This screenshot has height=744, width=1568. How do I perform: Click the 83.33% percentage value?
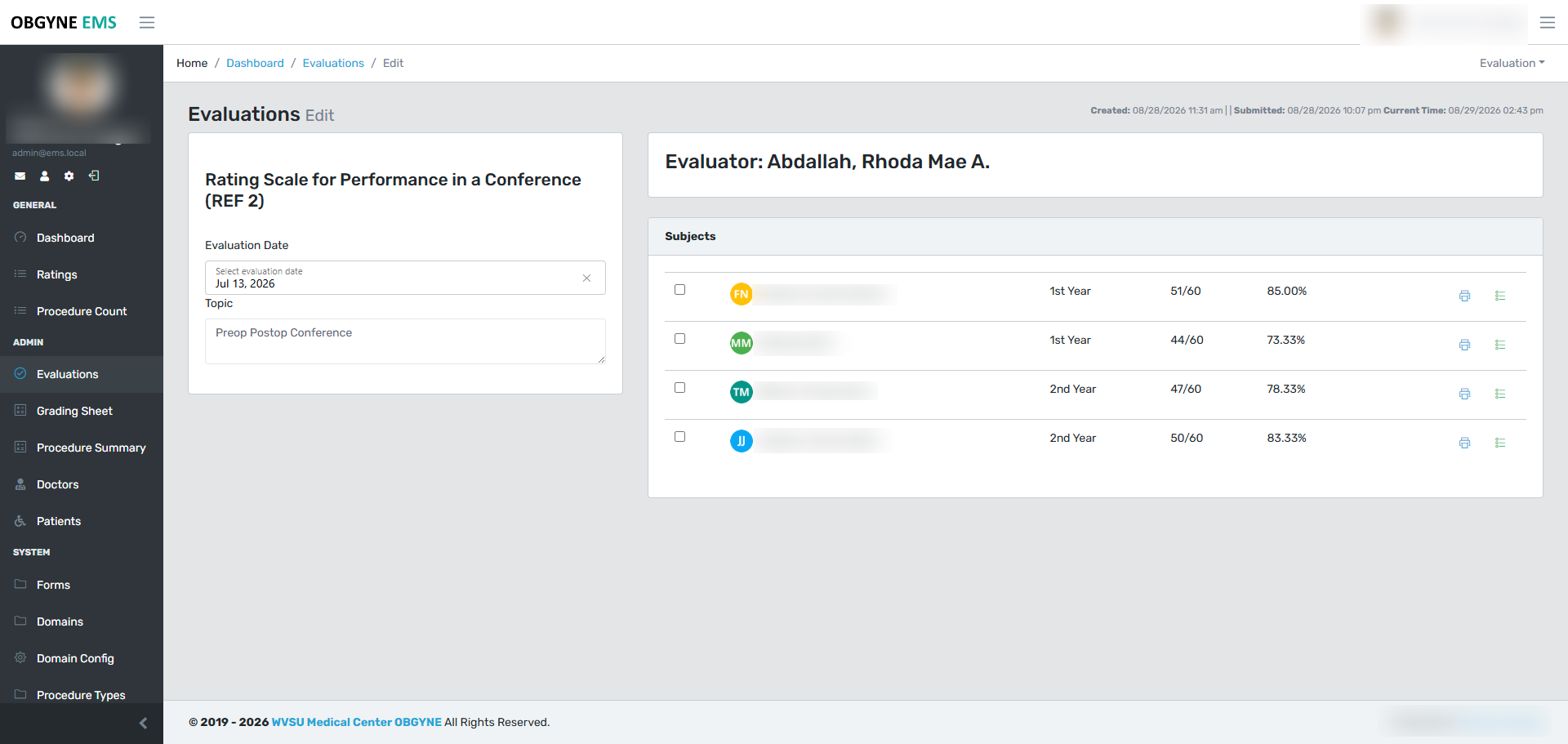[1286, 438]
